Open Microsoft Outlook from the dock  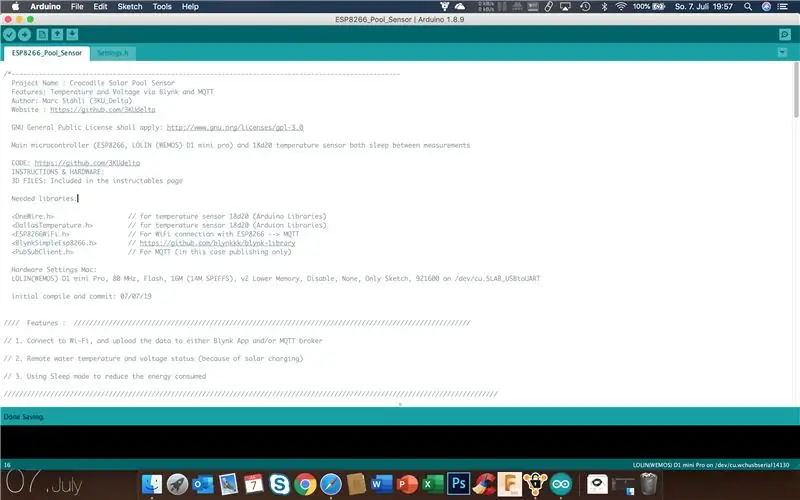pos(203,484)
